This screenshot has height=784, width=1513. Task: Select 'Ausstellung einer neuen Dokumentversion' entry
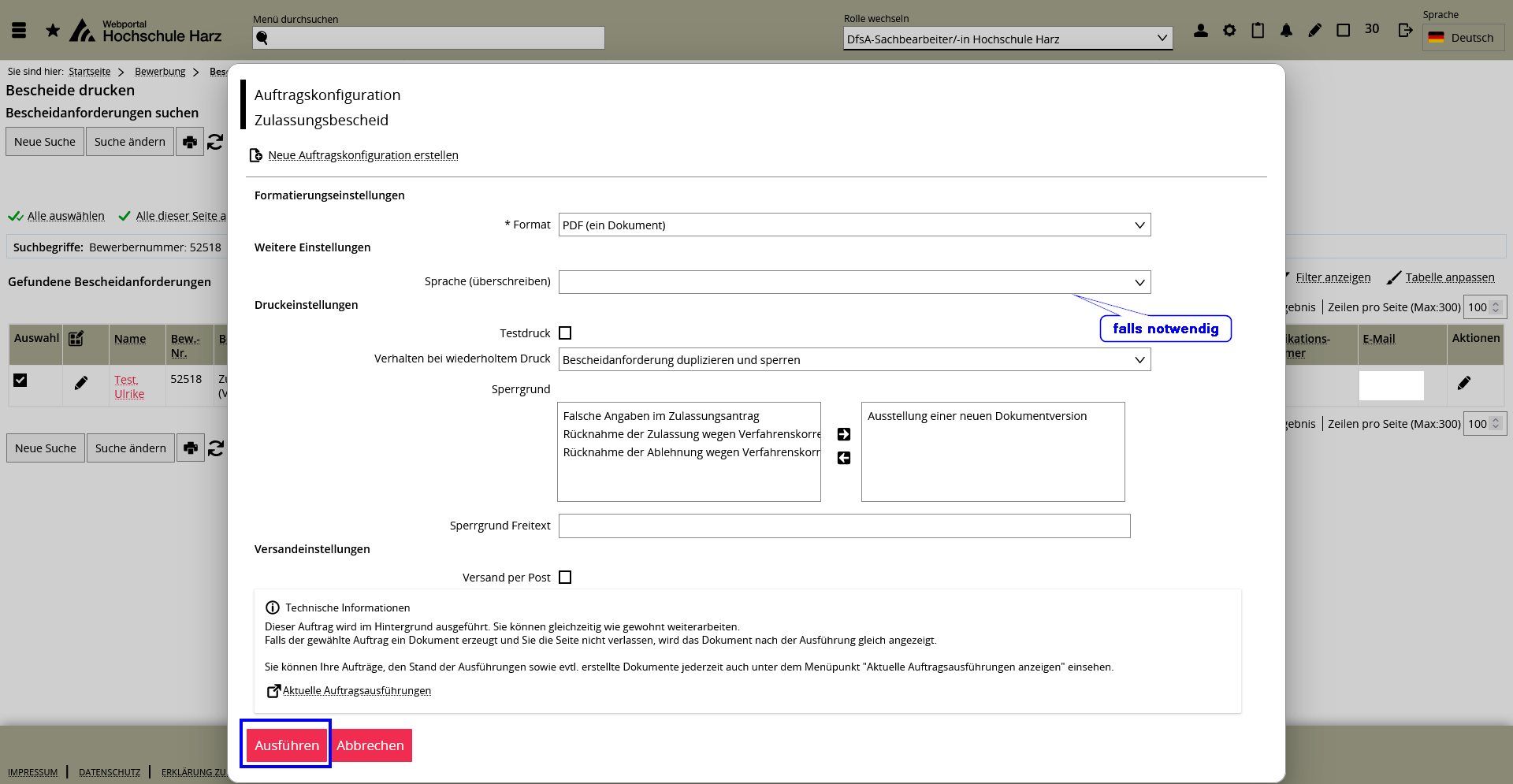(977, 416)
